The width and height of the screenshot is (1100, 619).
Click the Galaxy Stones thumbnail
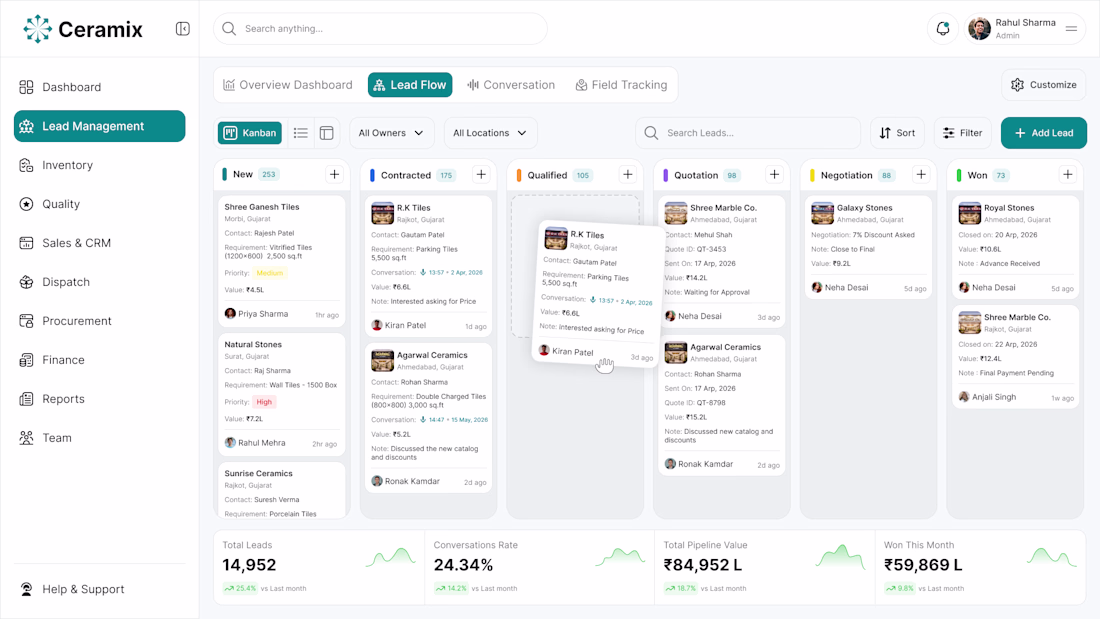(822, 213)
